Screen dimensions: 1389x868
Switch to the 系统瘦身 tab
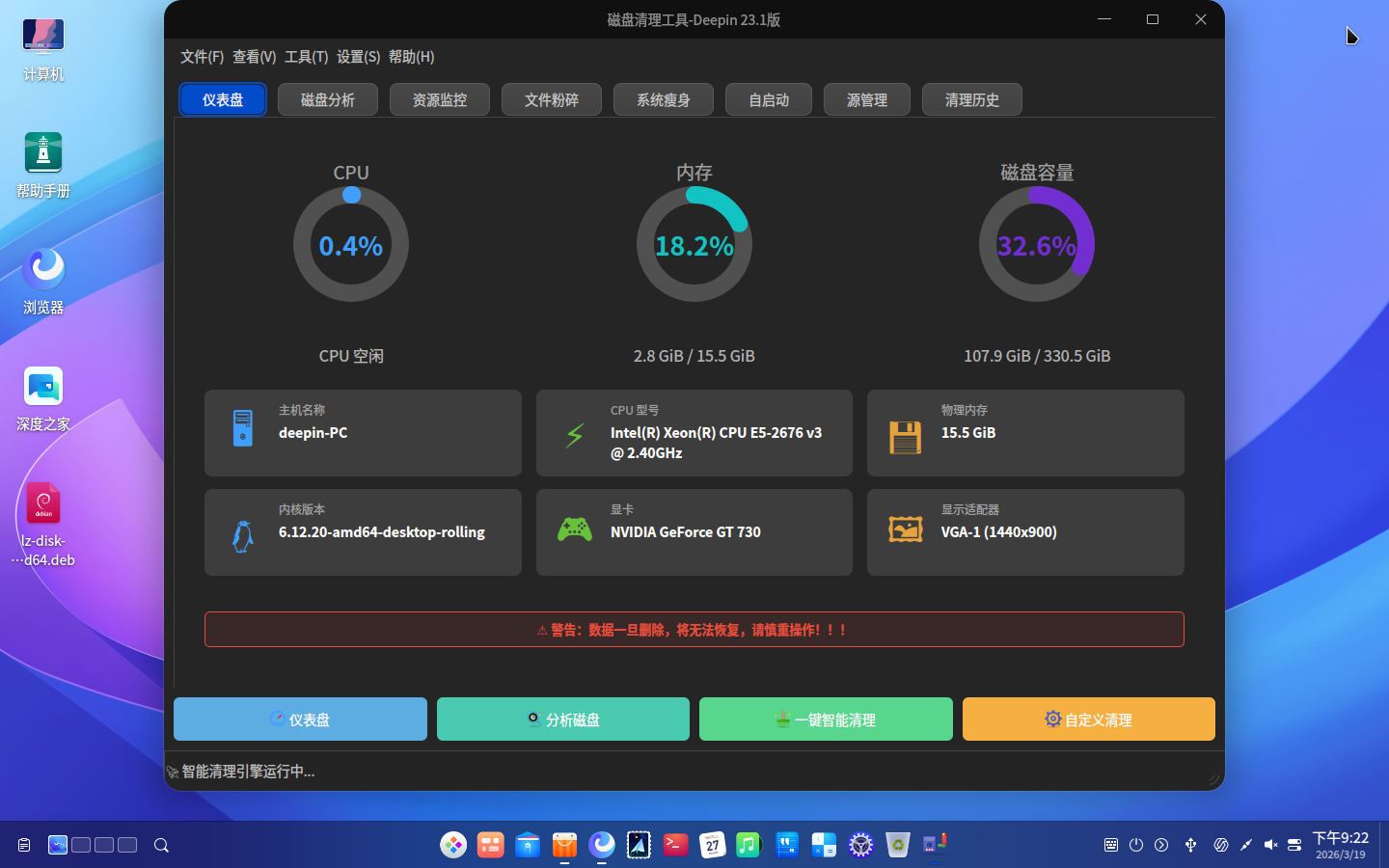[x=664, y=99]
